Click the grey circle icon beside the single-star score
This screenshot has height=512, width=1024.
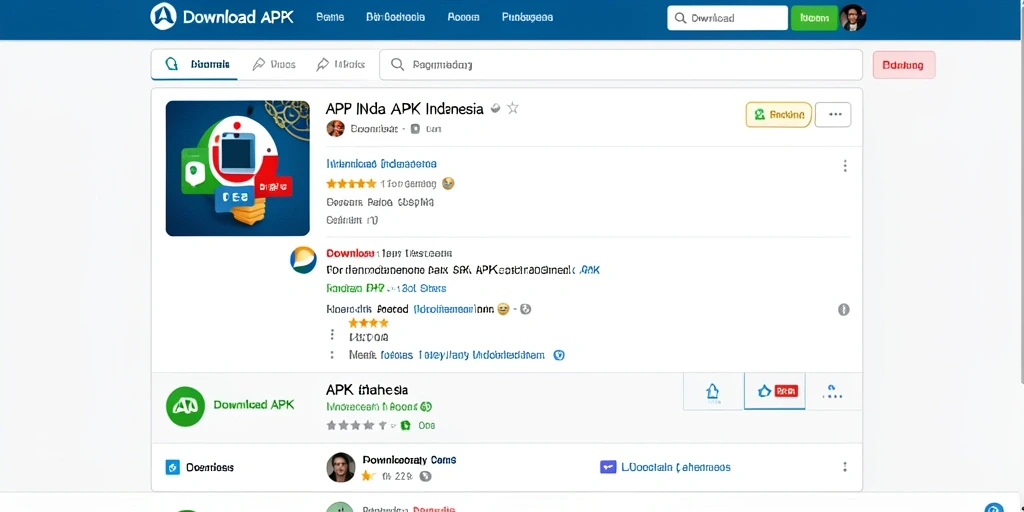[426, 476]
